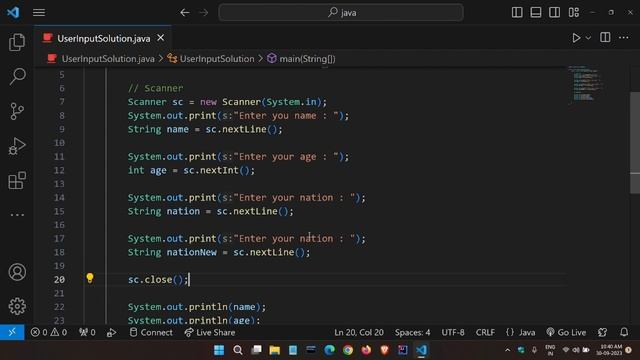Show hidden system tray icons chevron
The image size is (640, 360).
click(x=507, y=350)
